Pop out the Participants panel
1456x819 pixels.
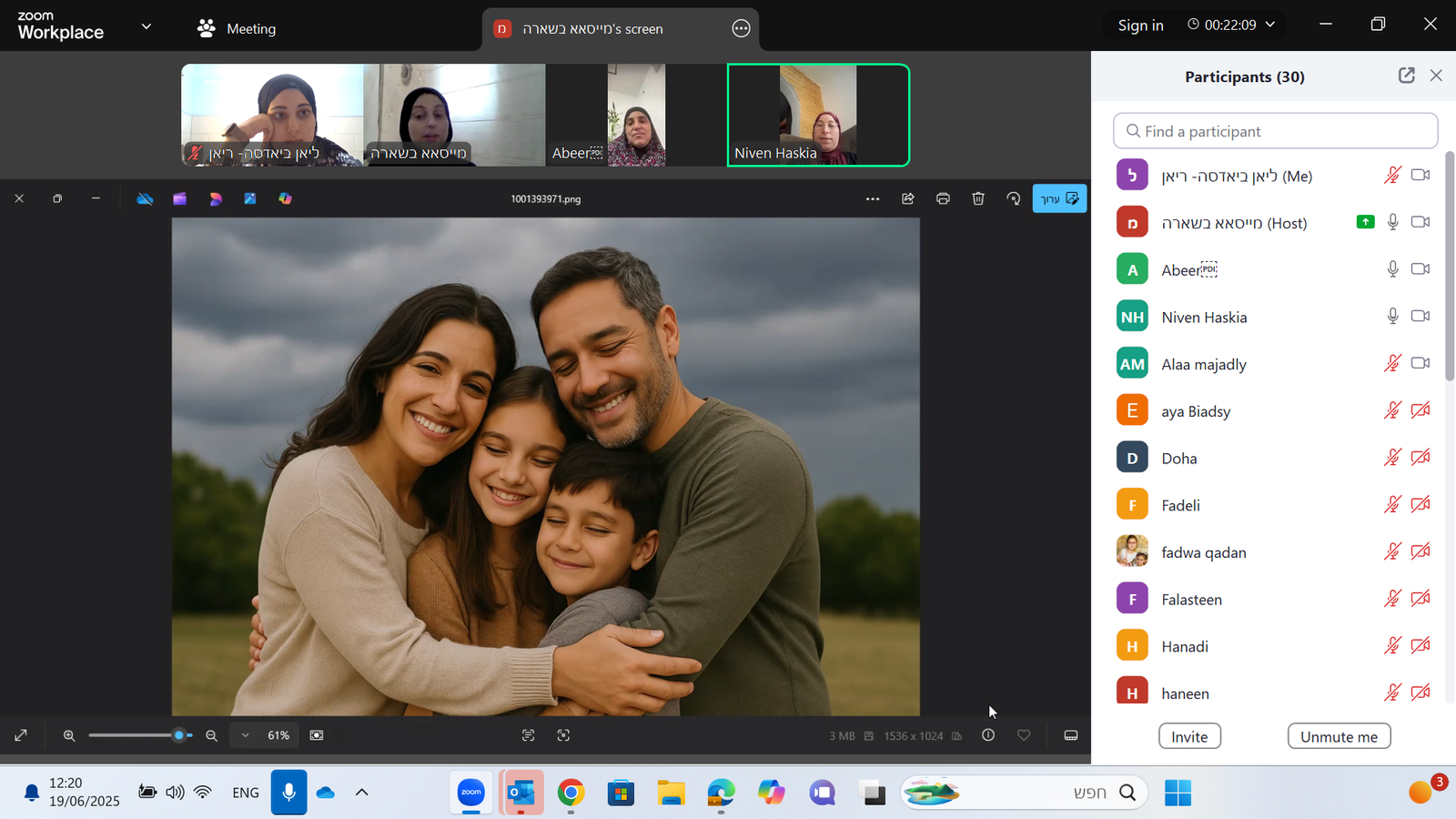click(1406, 76)
